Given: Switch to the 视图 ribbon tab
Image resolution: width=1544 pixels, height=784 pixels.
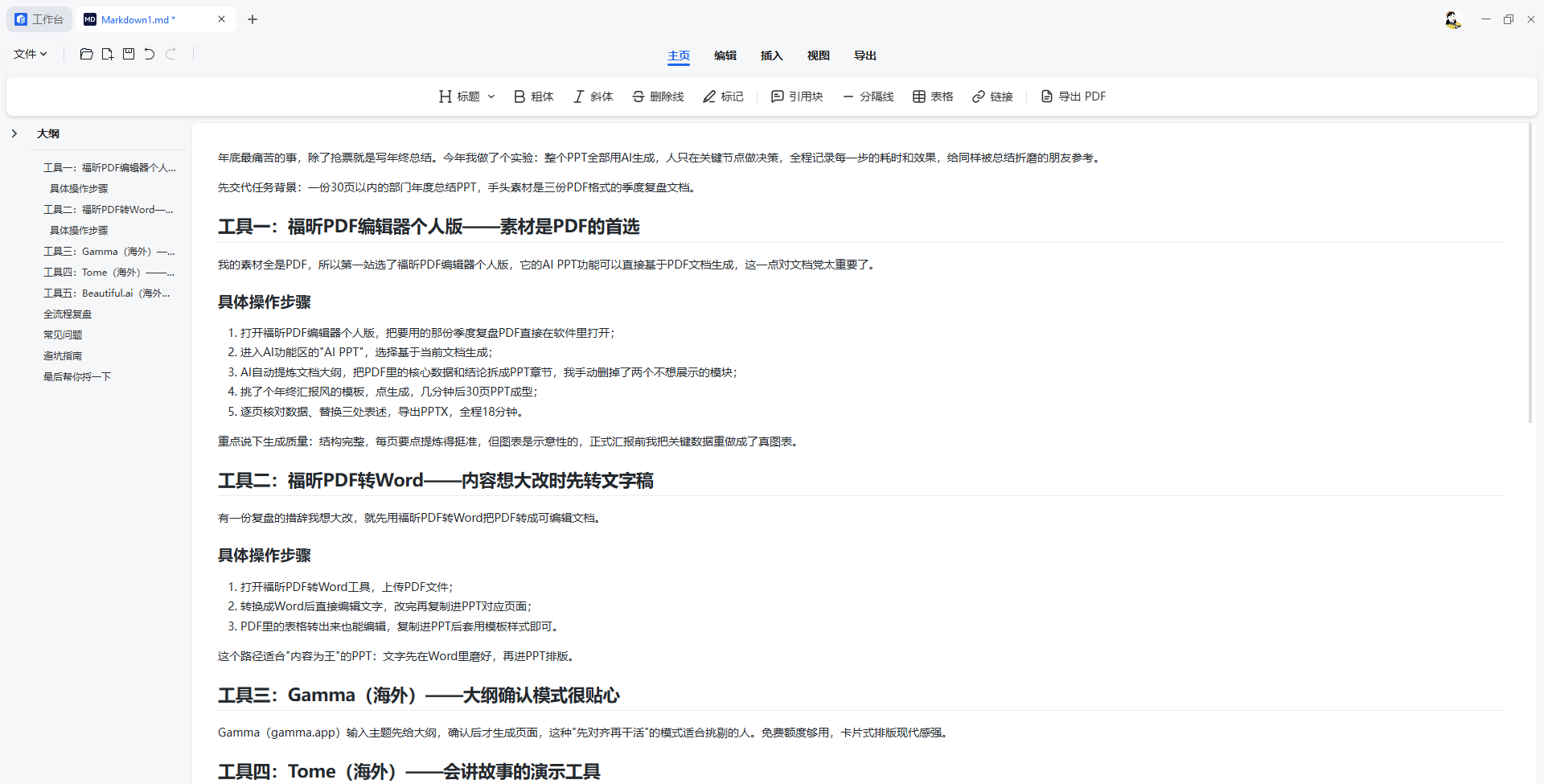Looking at the screenshot, I should (819, 55).
